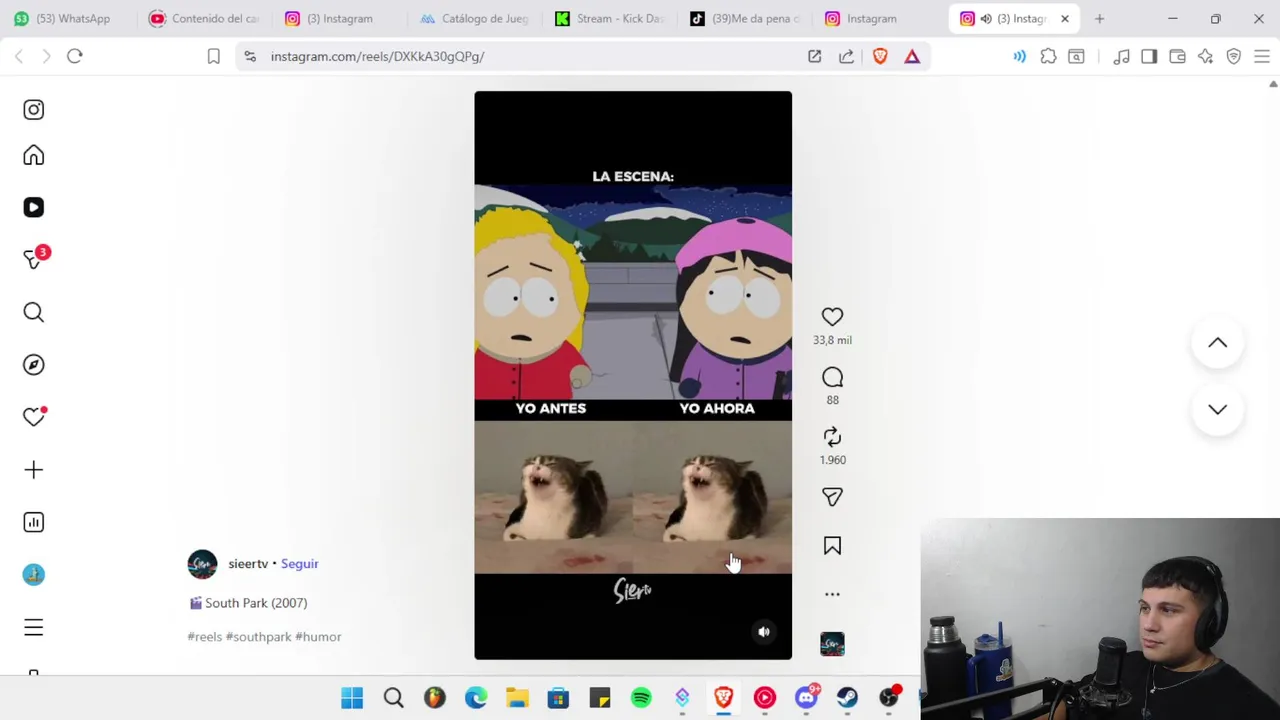View site information icon in address bar
The height and width of the screenshot is (720, 1280).
point(249,57)
